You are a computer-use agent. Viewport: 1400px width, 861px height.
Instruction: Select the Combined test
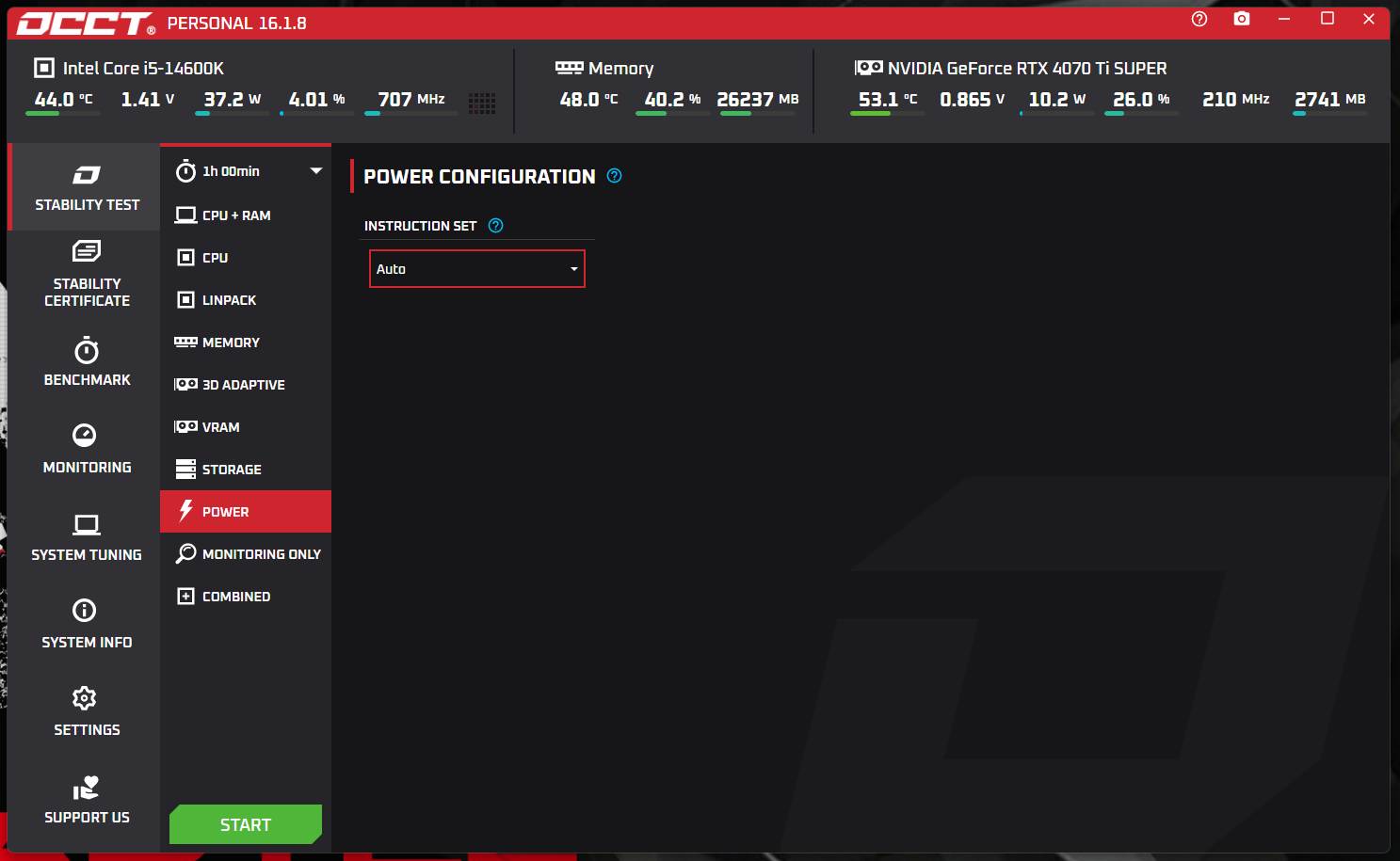click(246, 597)
